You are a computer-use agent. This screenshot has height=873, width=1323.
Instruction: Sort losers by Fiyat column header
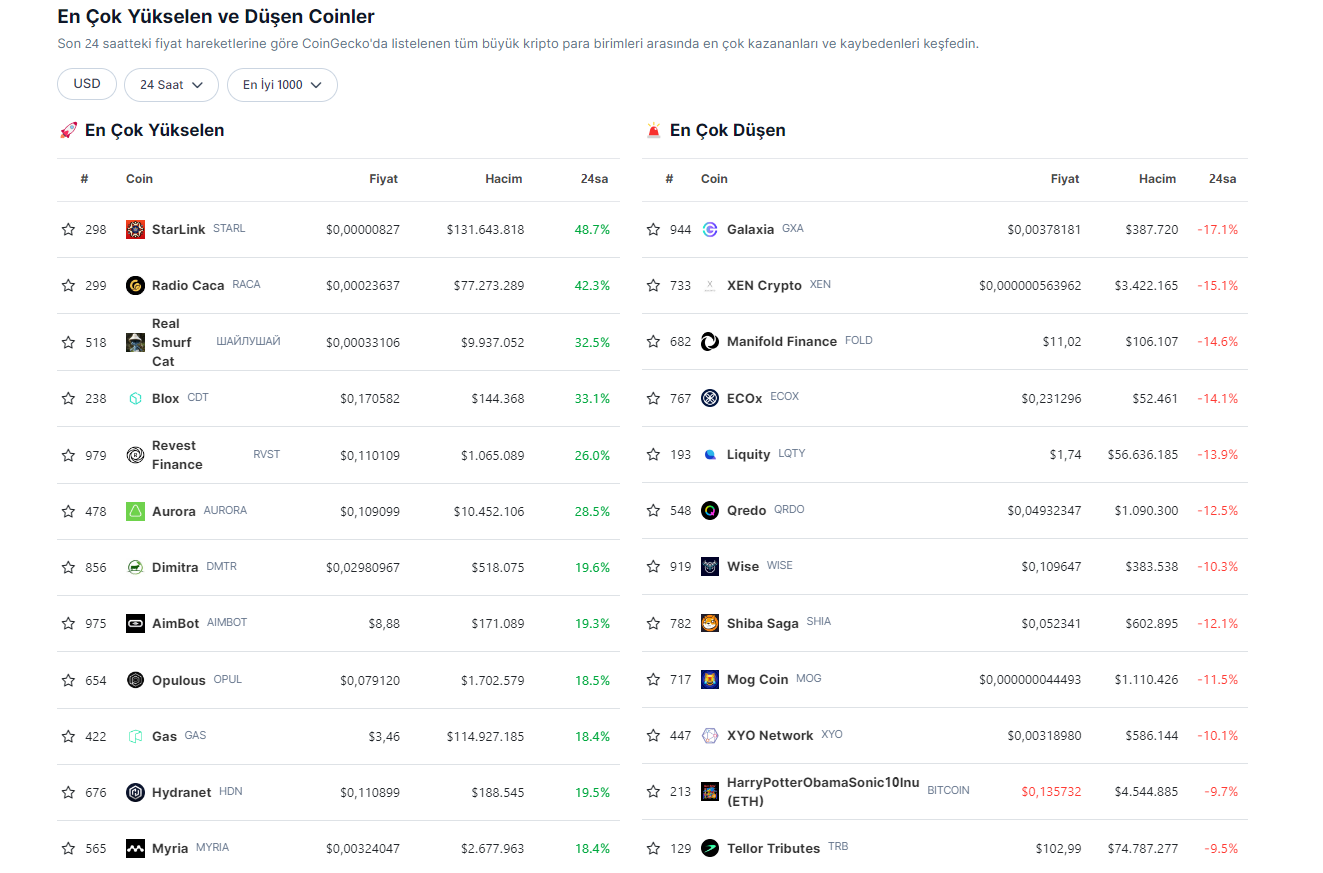click(1064, 179)
